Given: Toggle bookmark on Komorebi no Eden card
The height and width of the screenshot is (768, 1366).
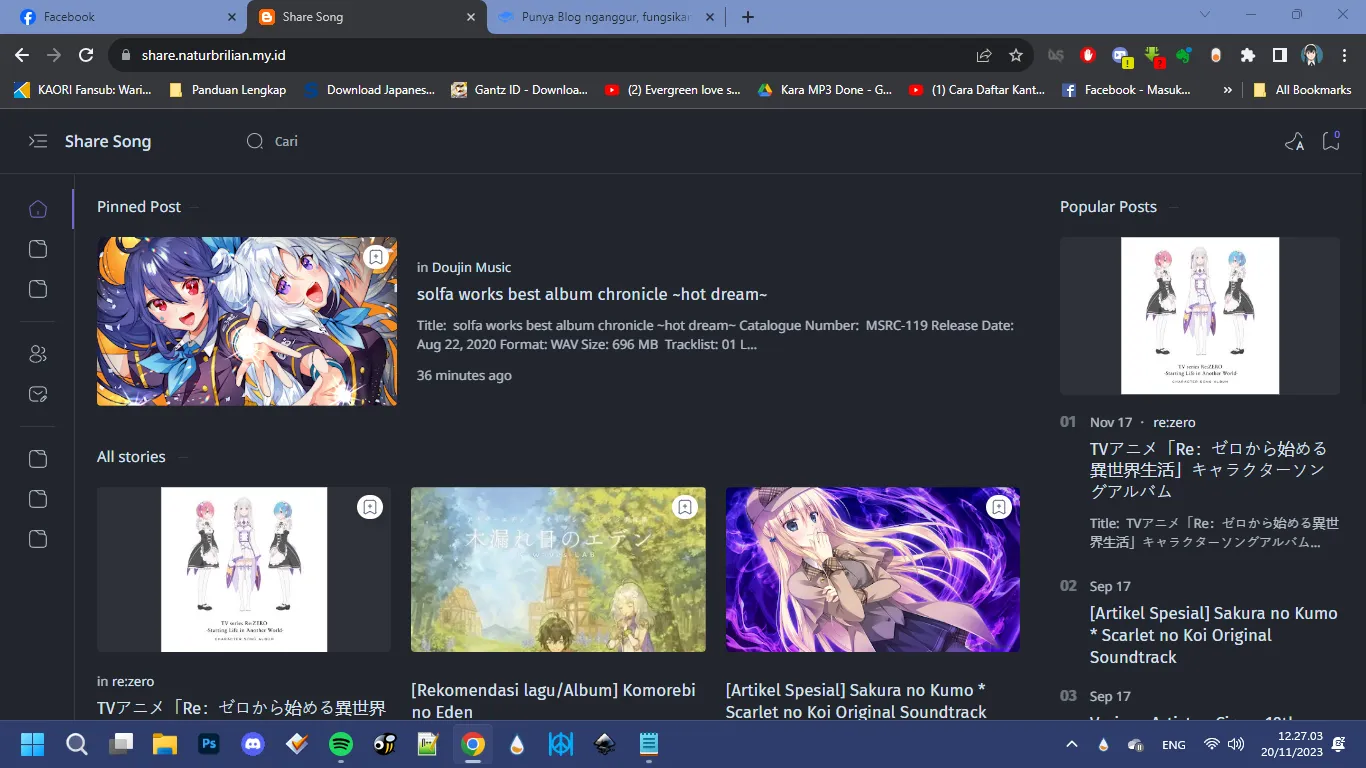Looking at the screenshot, I should (684, 508).
